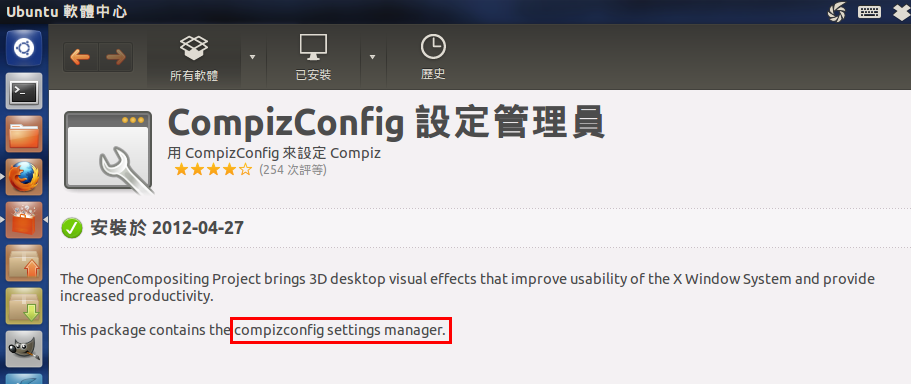Click the forward arrow navigation button
Screen dimensions: 911x384
(116, 57)
